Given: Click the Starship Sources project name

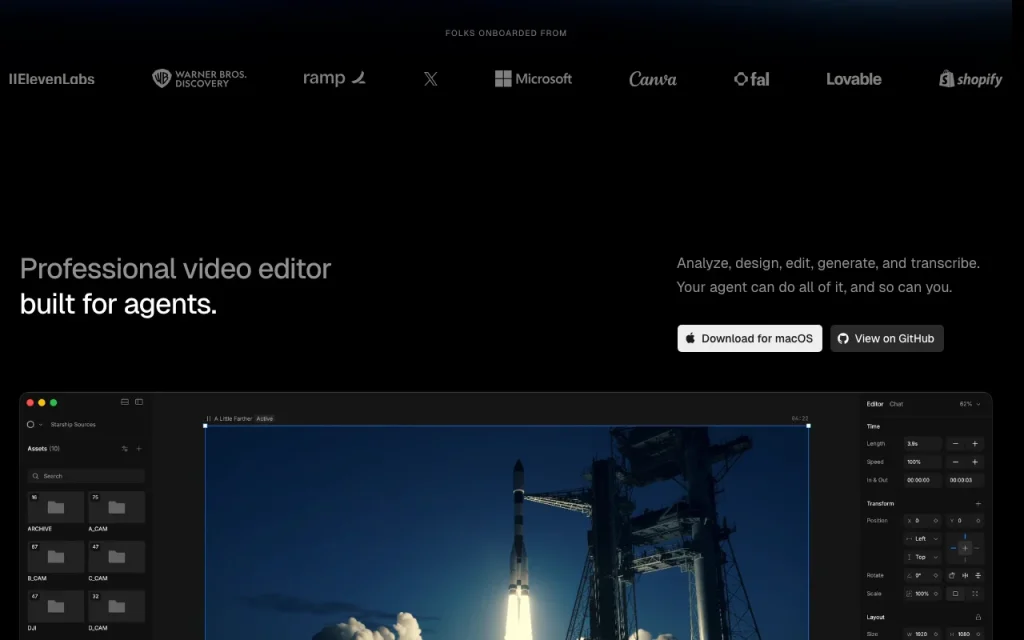Looking at the screenshot, I should 73,424.
